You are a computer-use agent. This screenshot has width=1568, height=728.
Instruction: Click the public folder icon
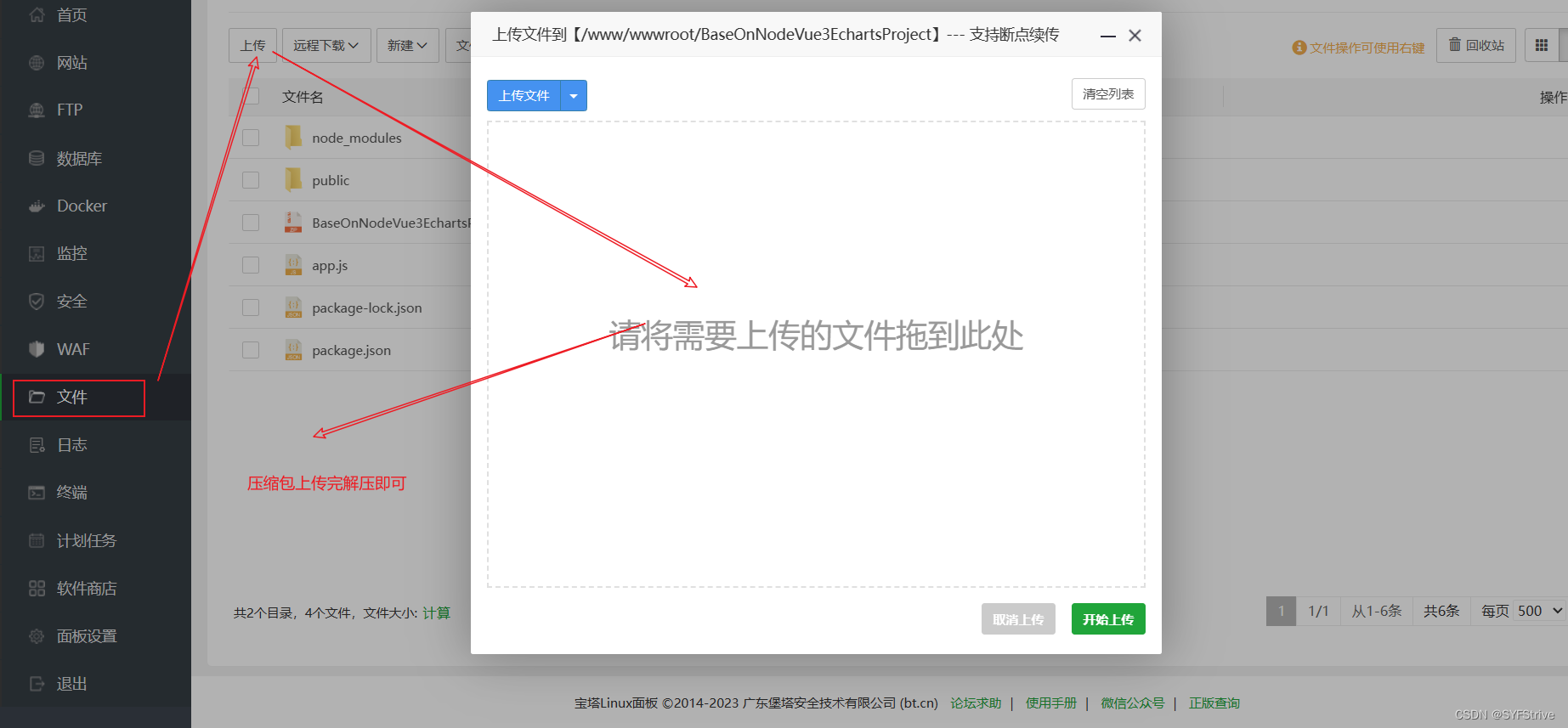(x=293, y=179)
